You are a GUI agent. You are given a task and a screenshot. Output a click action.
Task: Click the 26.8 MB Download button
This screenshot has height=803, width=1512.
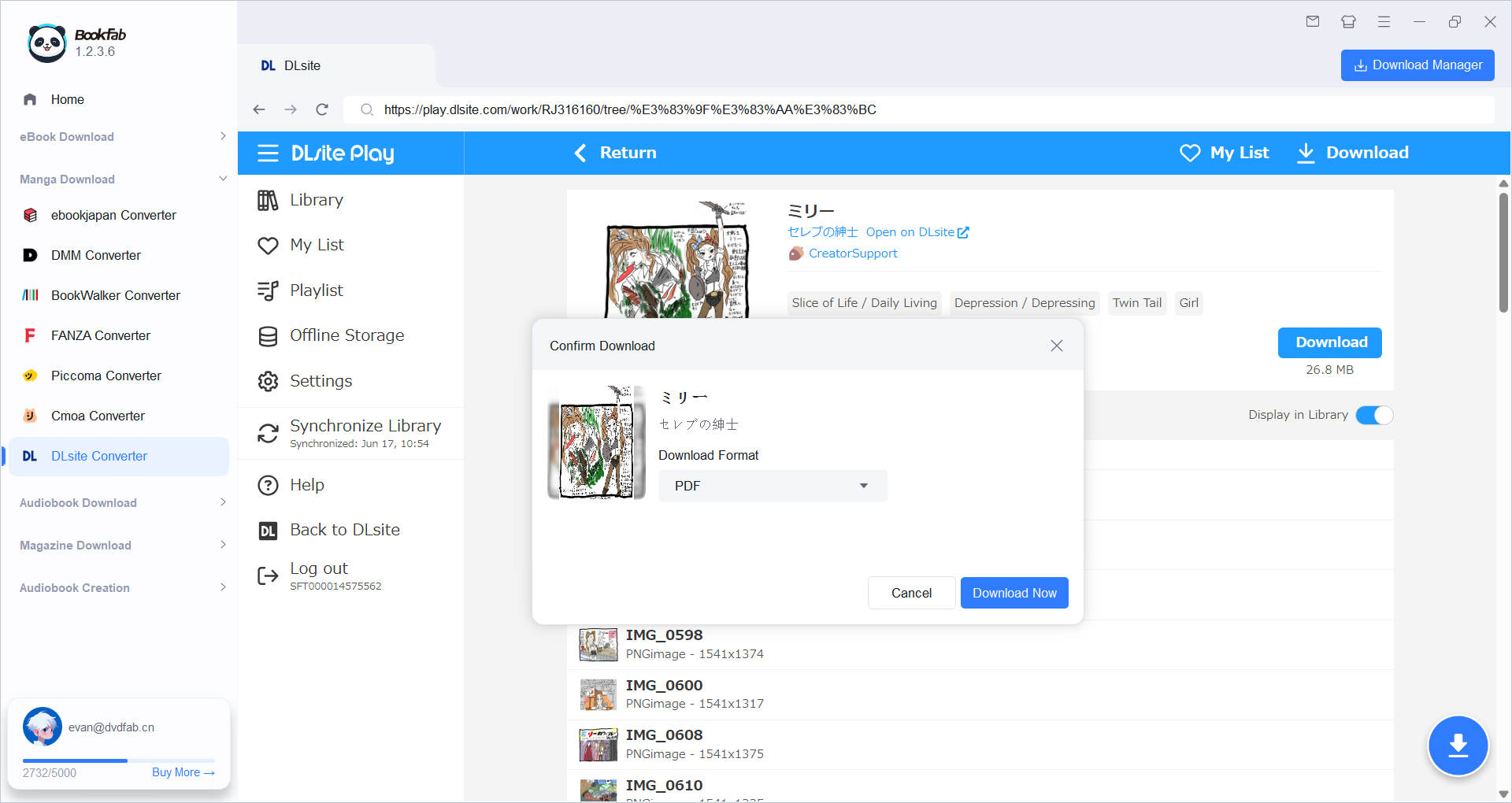point(1329,342)
